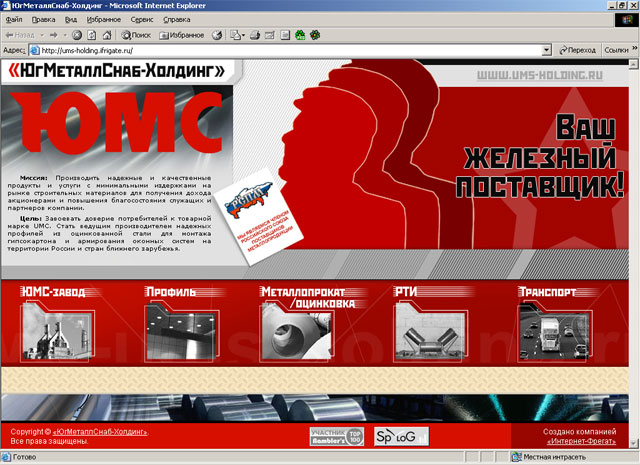The height and width of the screenshot is (465, 640).
Task: Click the Металлопрокат steel coil thumbnail
Action: (297, 332)
